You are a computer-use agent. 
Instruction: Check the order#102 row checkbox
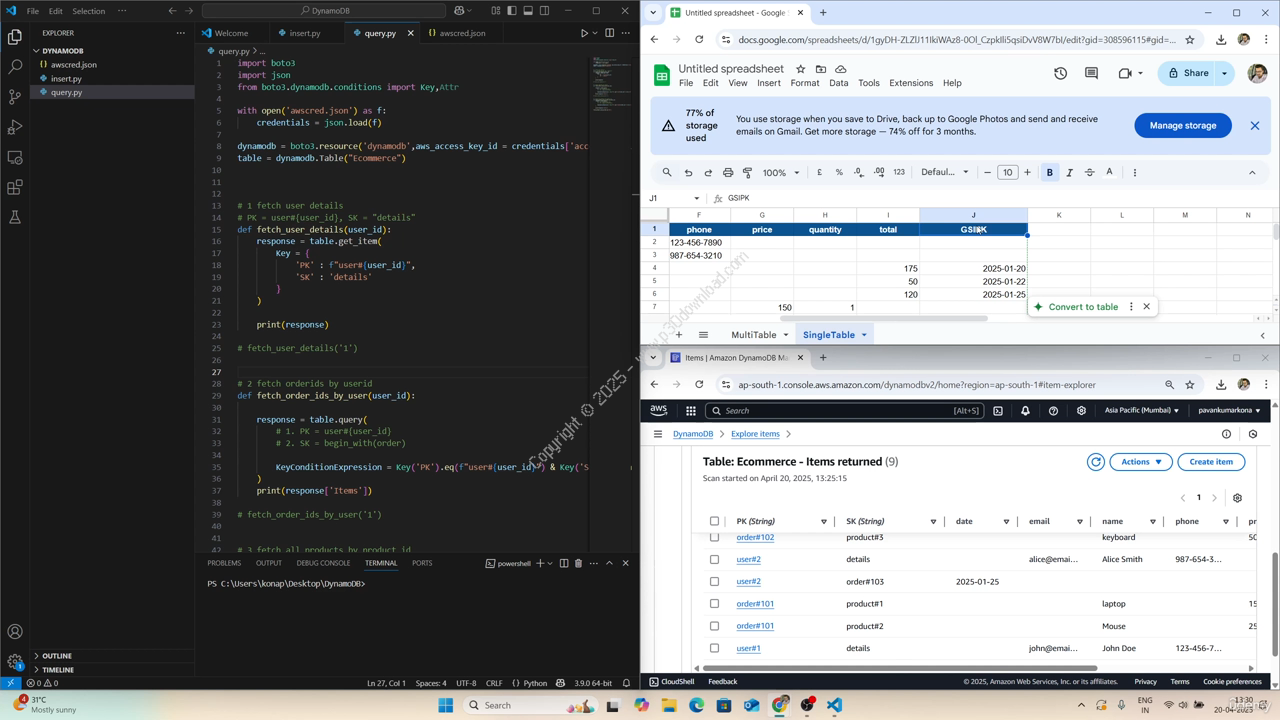point(714,537)
